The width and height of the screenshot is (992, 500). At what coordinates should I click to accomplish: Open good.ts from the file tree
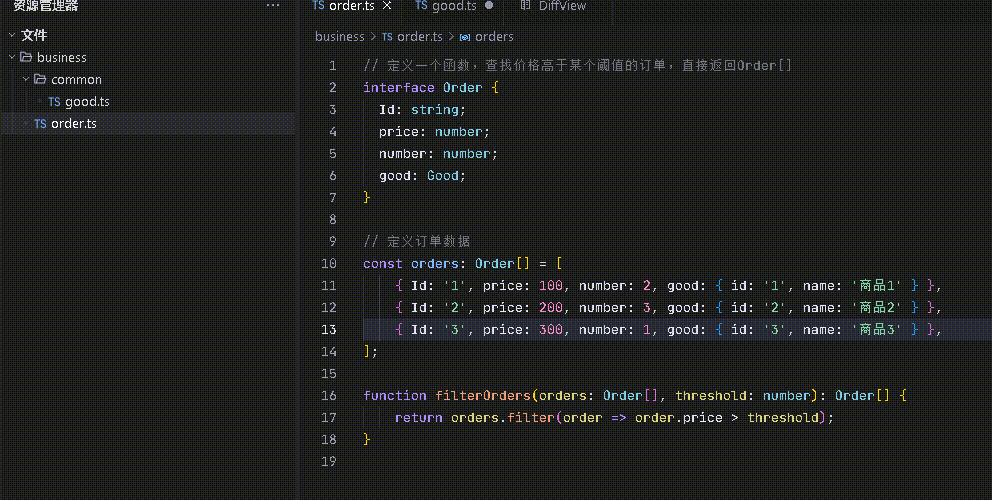pos(87,101)
